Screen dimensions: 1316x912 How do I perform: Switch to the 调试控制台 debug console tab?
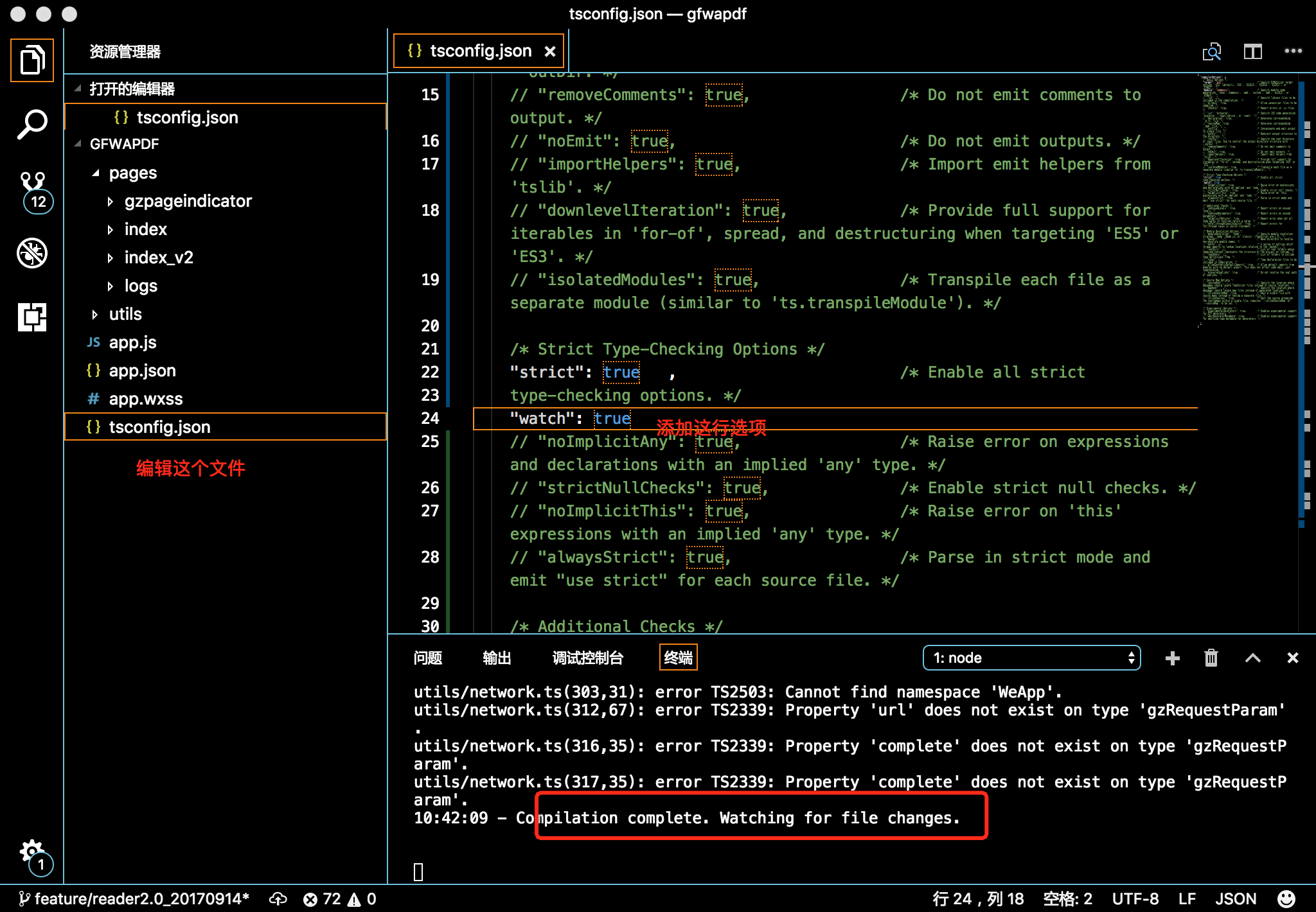point(587,658)
